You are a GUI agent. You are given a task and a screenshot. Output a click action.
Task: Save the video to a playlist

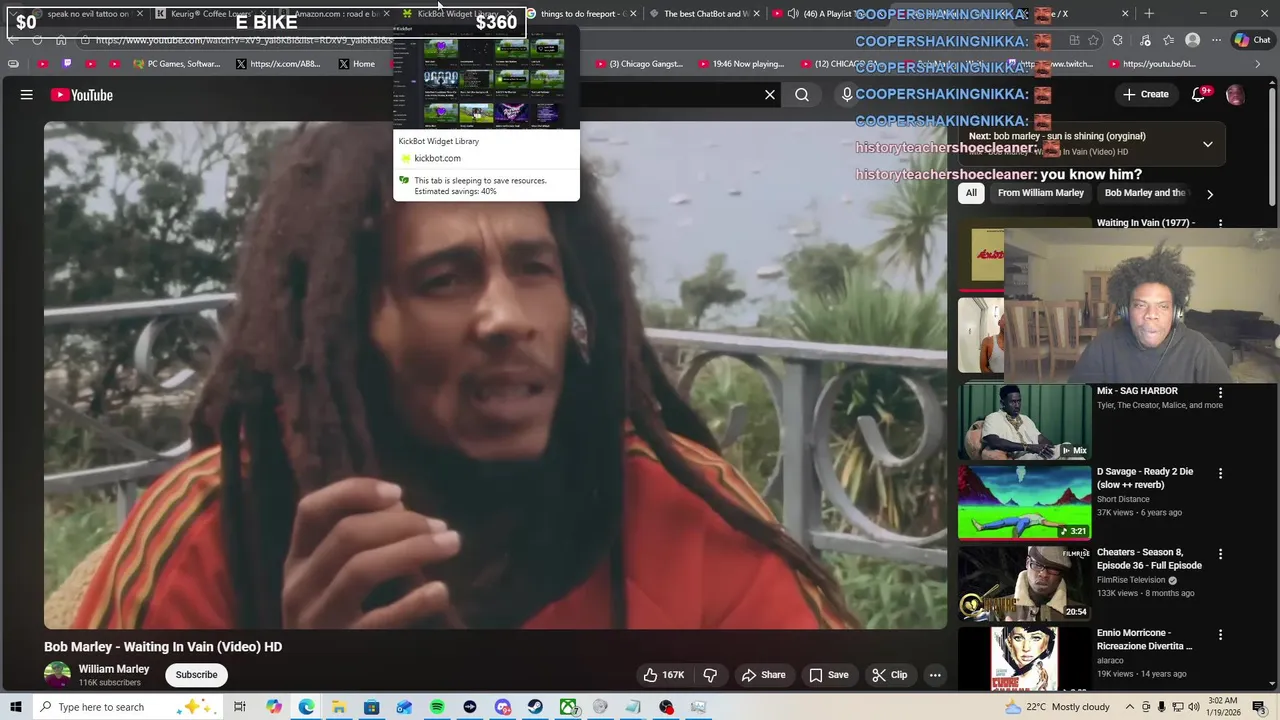(829, 675)
